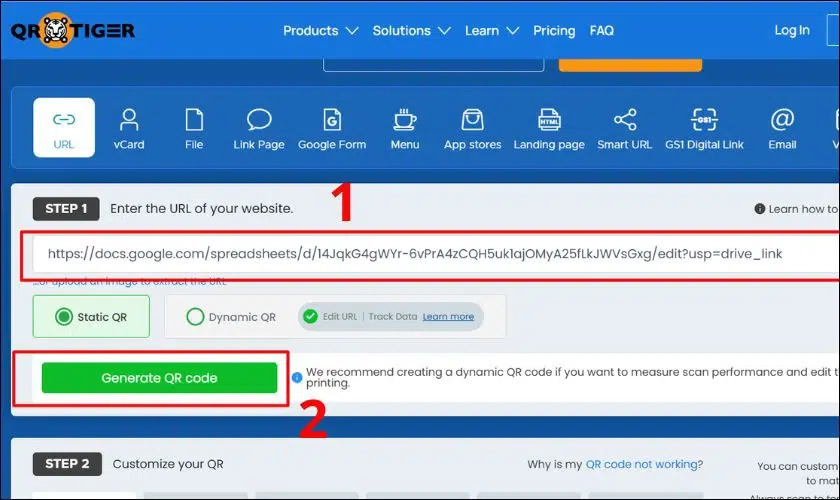Click the 'Edit URL' text

(x=340, y=316)
